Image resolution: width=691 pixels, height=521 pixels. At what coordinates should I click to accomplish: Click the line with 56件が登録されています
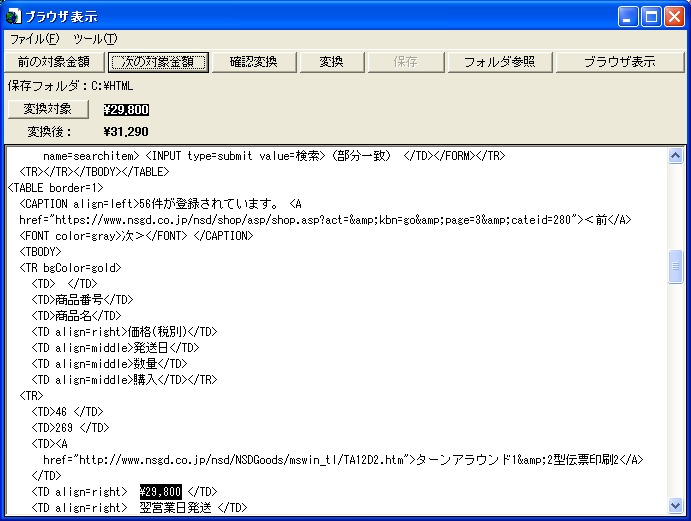[160, 204]
